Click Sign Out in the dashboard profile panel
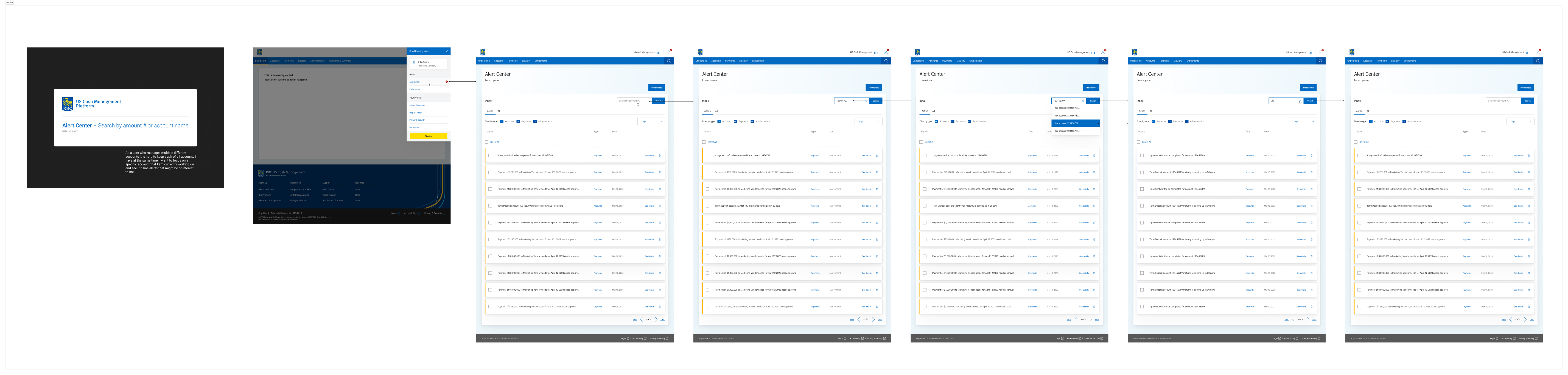1568x375 pixels. 429,136
